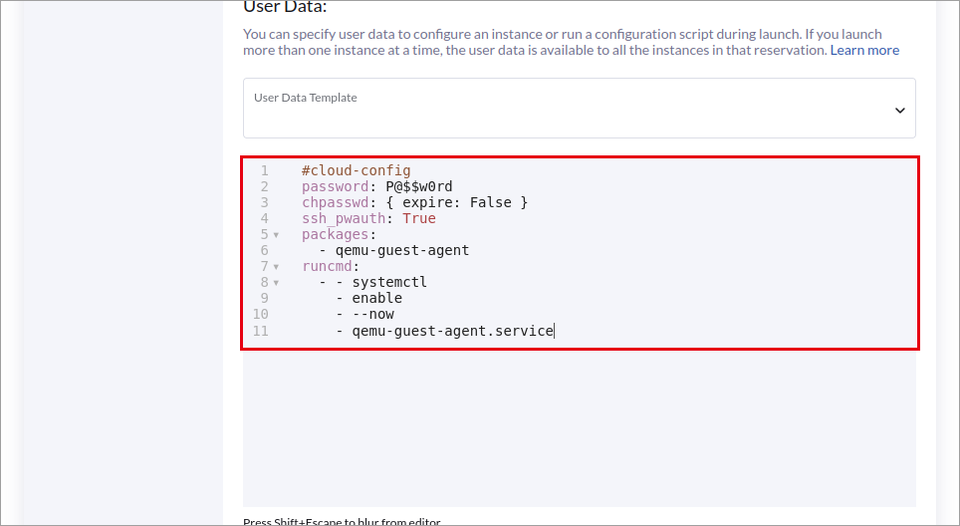Click line number 11 in the gutter
This screenshot has width=960, height=526.
[260, 331]
